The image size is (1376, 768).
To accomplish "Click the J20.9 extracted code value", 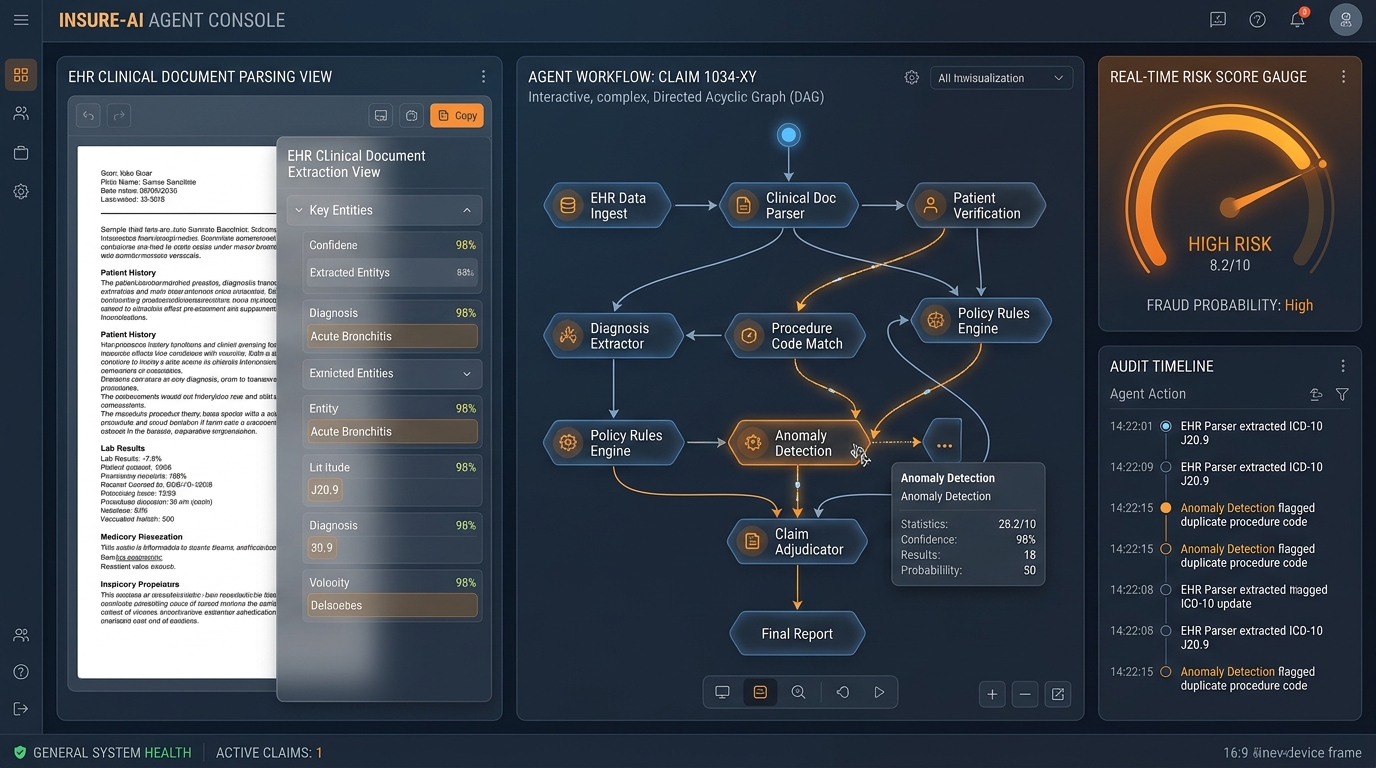I will (x=325, y=490).
